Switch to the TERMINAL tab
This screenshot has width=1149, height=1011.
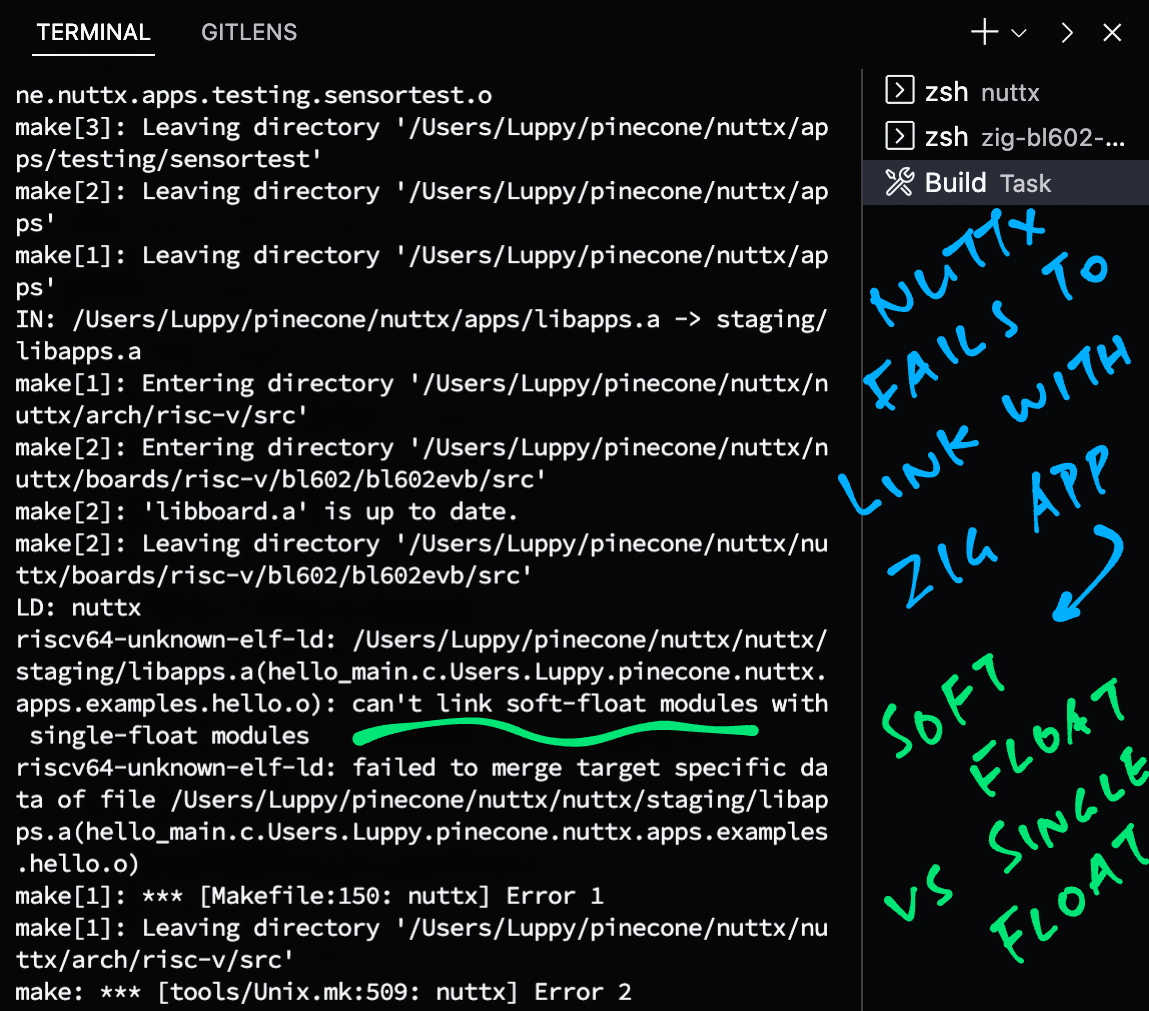pos(93,32)
